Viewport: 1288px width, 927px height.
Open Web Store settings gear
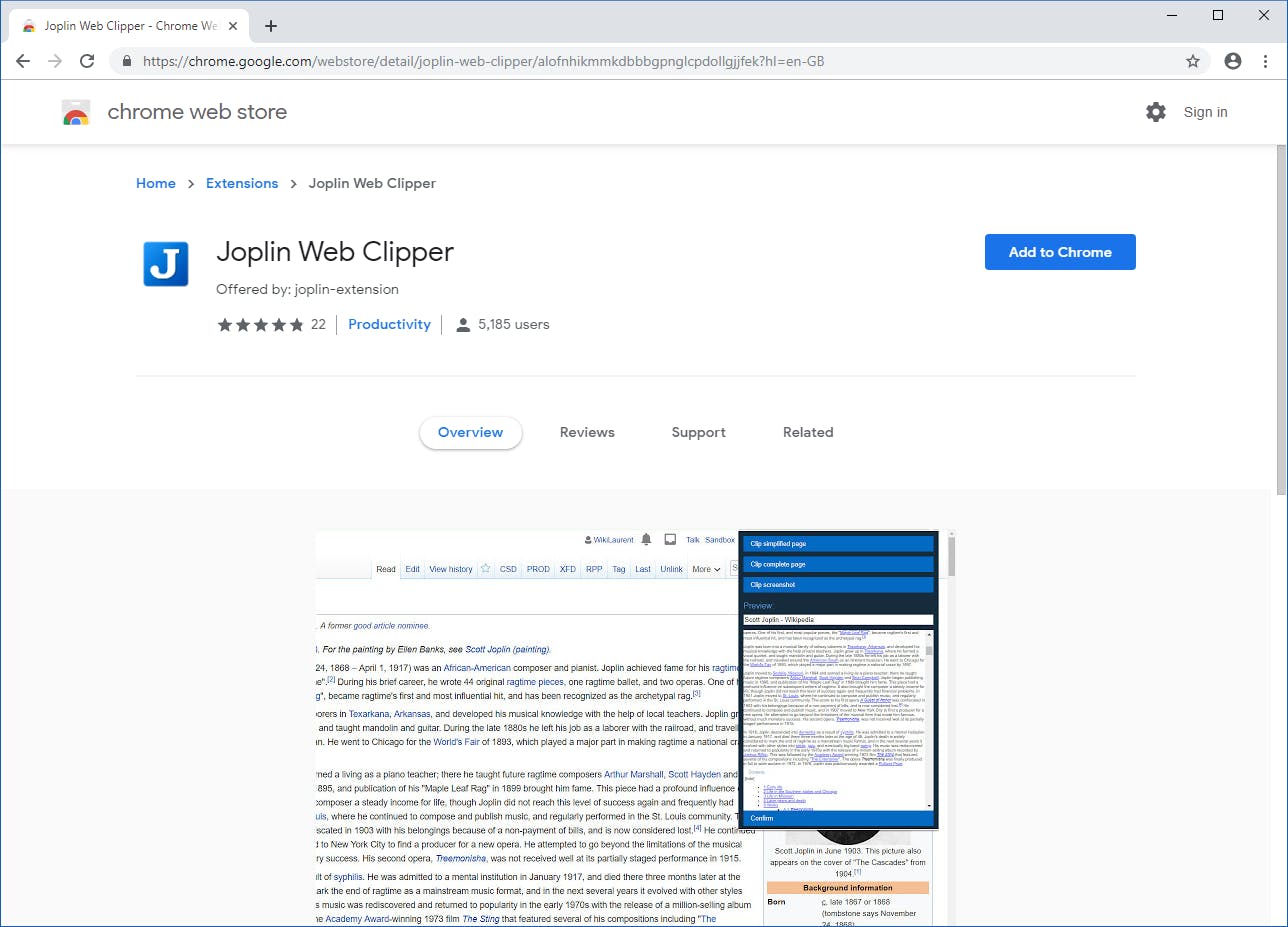pyautogui.click(x=1156, y=112)
